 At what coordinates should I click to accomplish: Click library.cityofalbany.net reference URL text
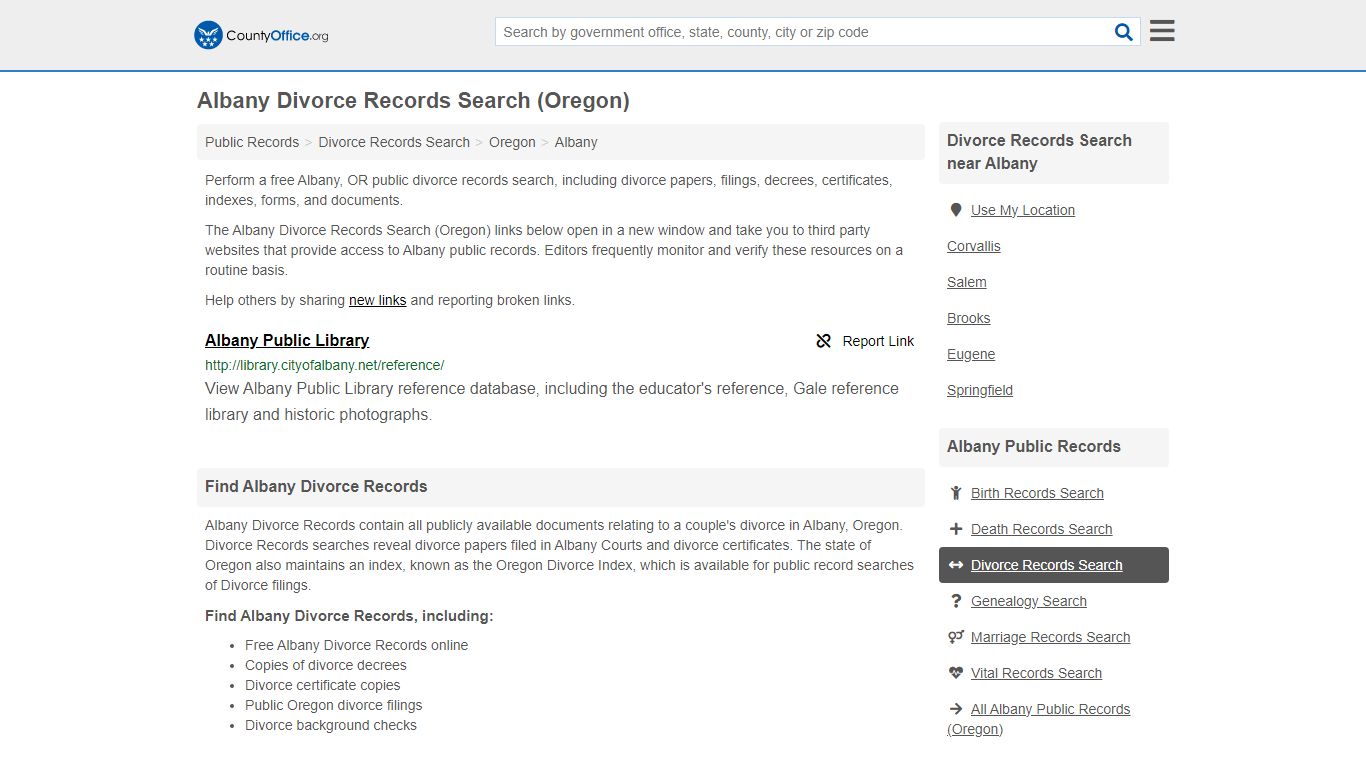325,365
